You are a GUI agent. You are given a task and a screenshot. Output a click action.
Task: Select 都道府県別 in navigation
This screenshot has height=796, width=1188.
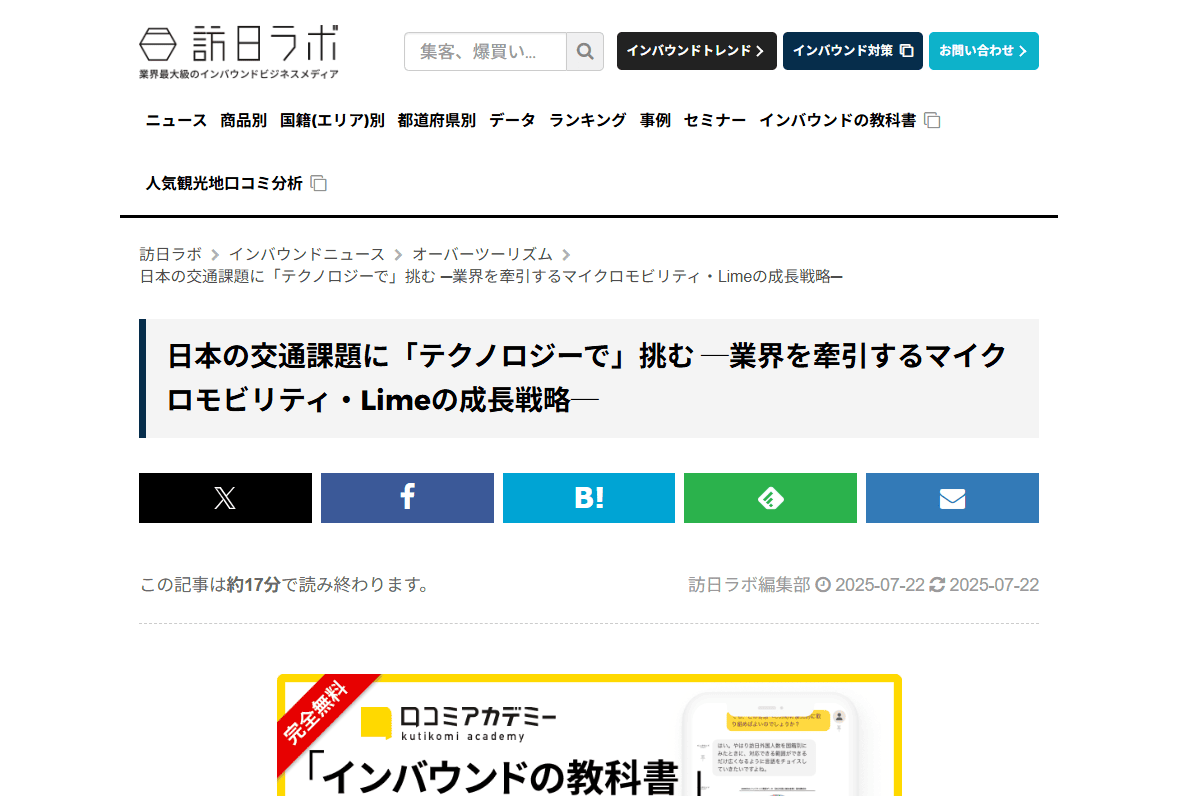coord(436,120)
